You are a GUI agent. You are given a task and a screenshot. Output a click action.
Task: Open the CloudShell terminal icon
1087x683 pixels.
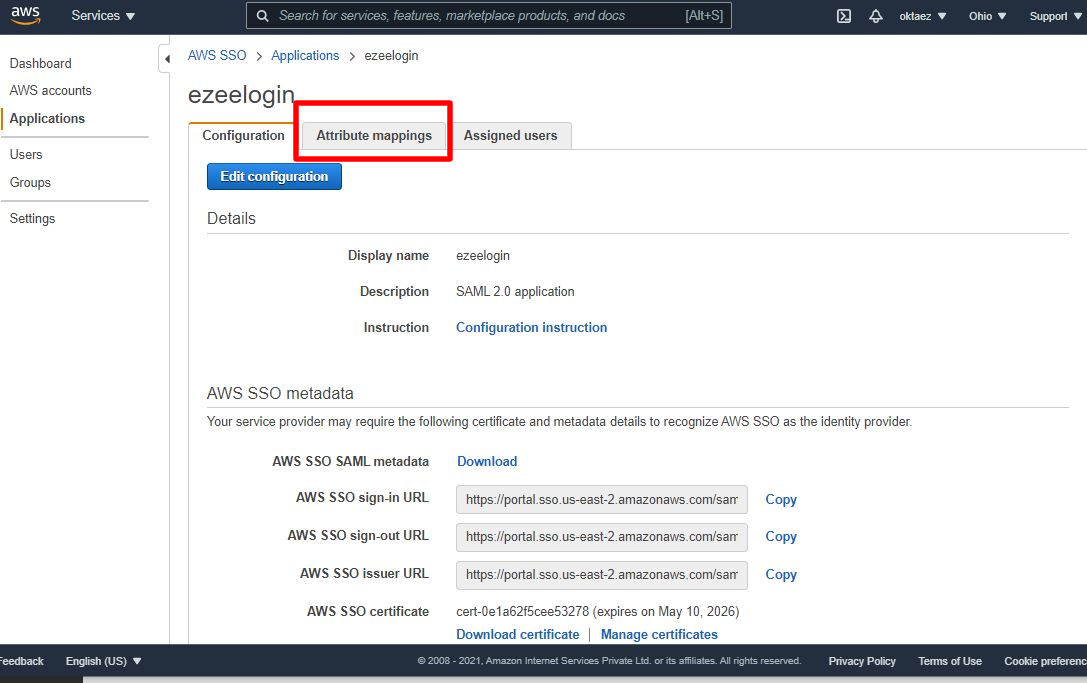(x=844, y=16)
